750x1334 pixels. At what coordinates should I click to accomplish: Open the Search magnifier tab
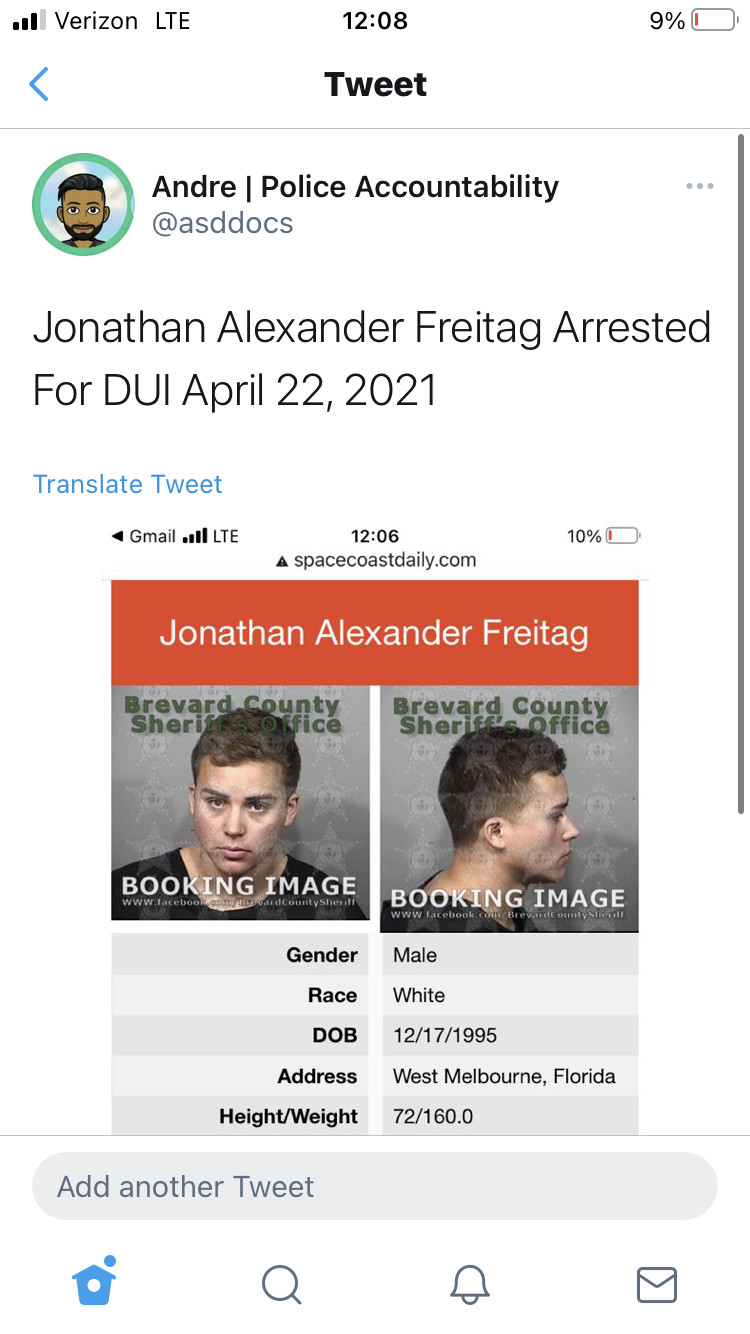point(281,1284)
